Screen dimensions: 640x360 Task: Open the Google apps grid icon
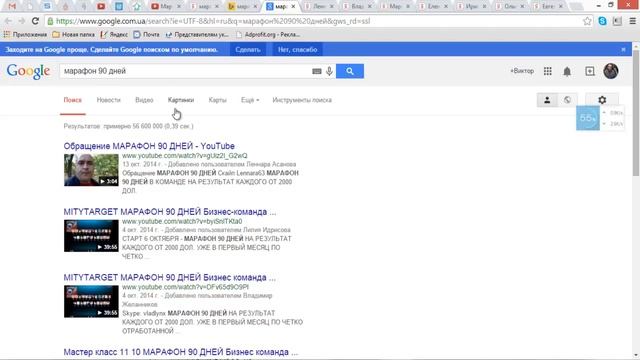548,71
